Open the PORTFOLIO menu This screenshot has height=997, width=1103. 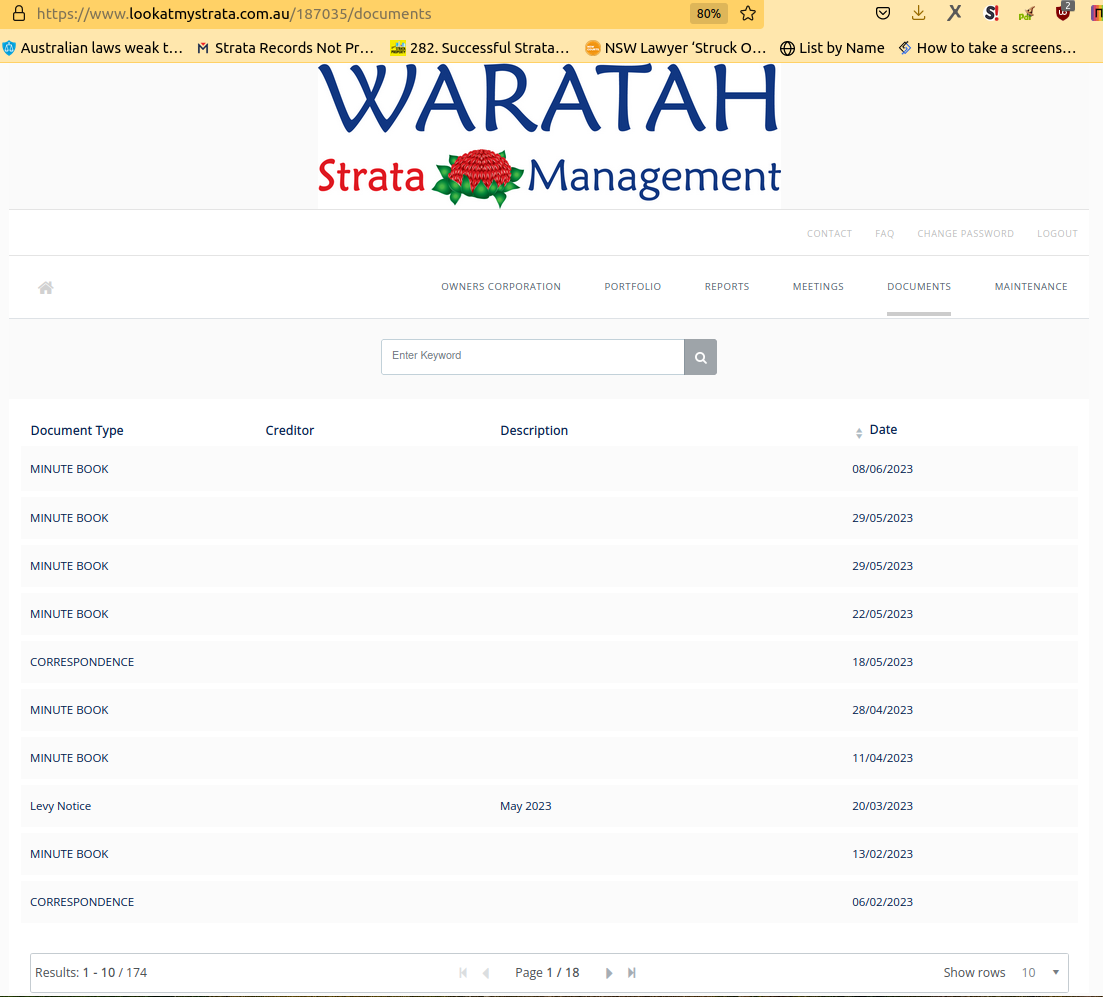pos(632,286)
